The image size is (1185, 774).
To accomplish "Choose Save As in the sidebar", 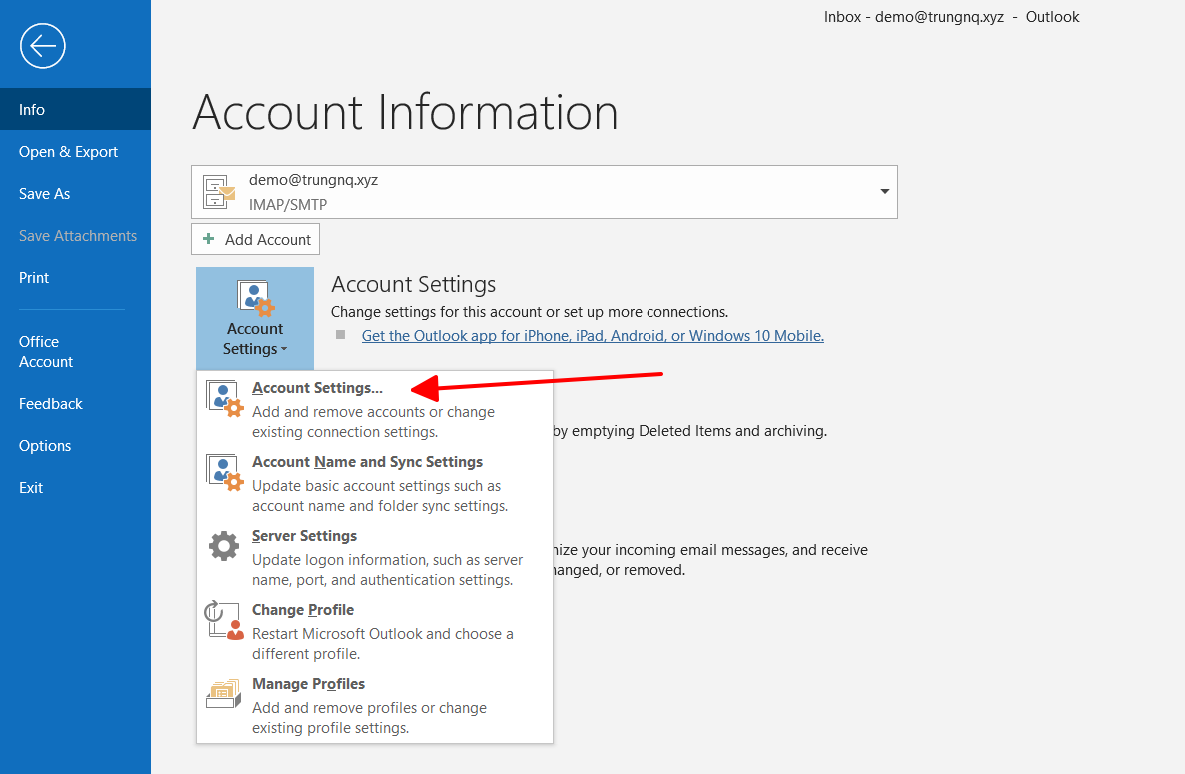I will tap(76, 194).
